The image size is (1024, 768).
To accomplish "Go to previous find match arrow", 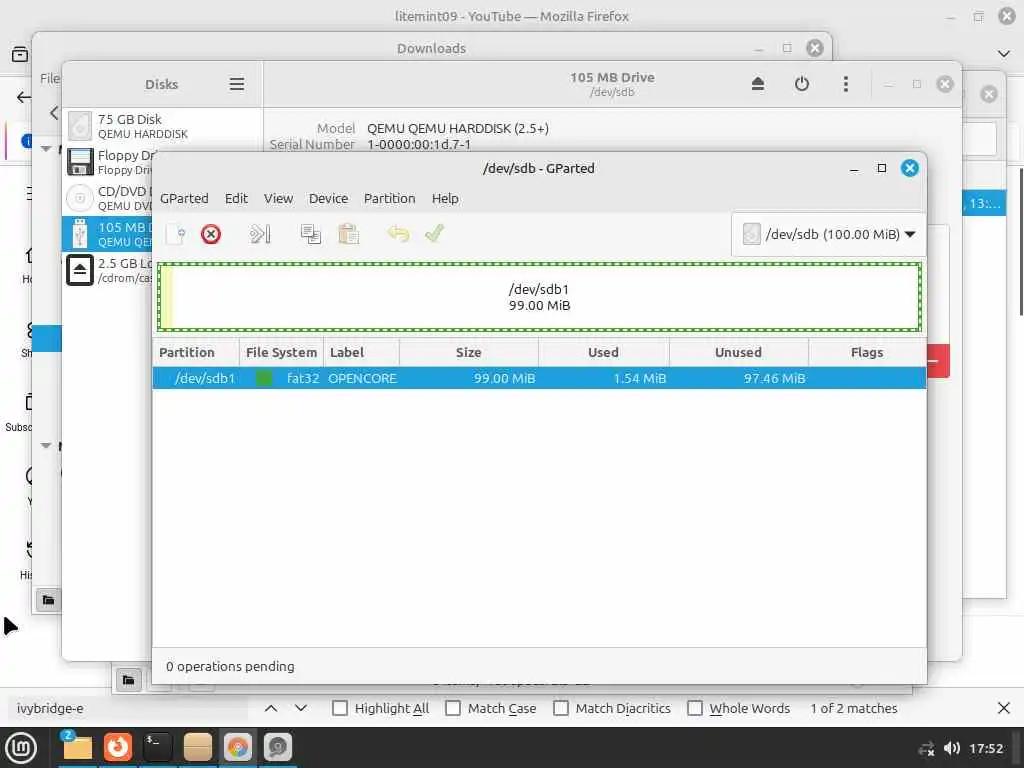I will 271,708.
